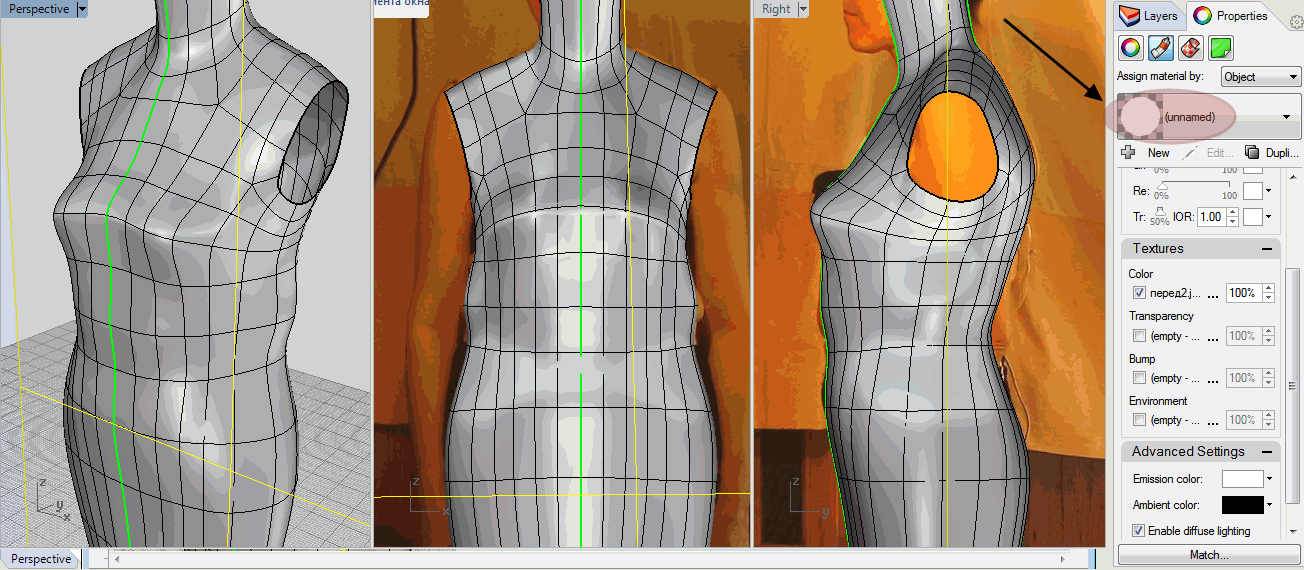Screen dimensions: 1304x570
Task: Click the Emission color white swatch
Action: 1242,480
